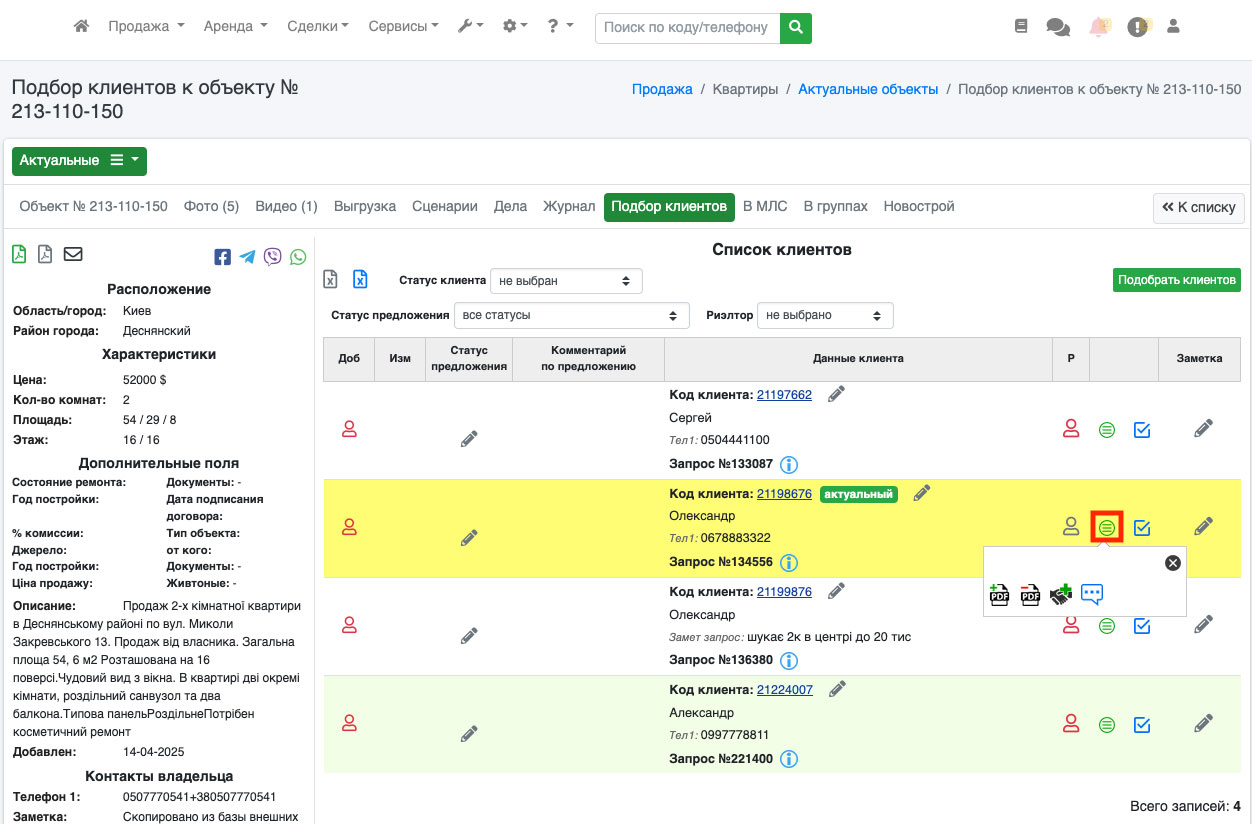Click the Facebook share icon
1252x824 pixels.
pos(222,257)
